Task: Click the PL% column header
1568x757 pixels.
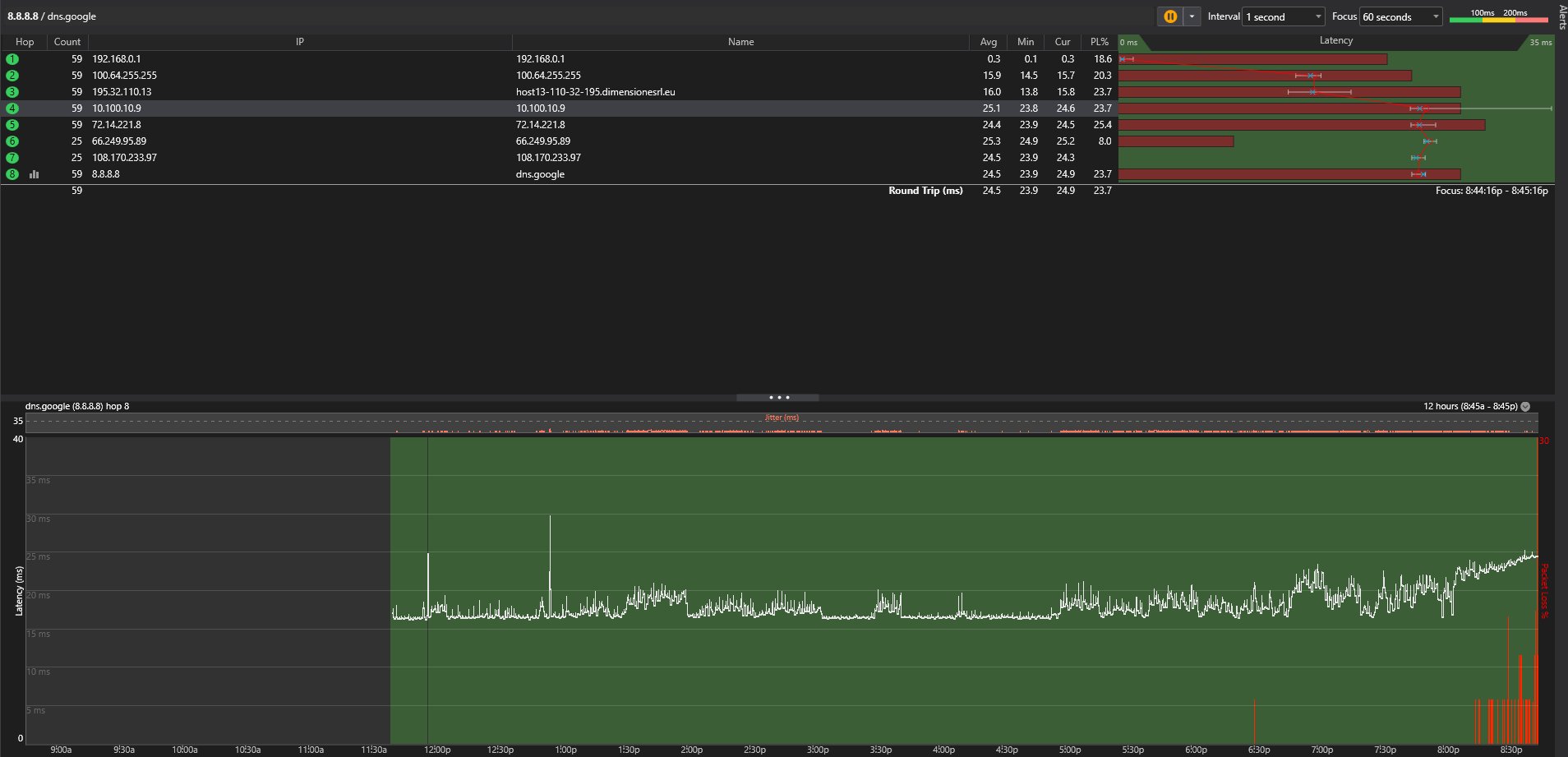Action: click(1099, 42)
